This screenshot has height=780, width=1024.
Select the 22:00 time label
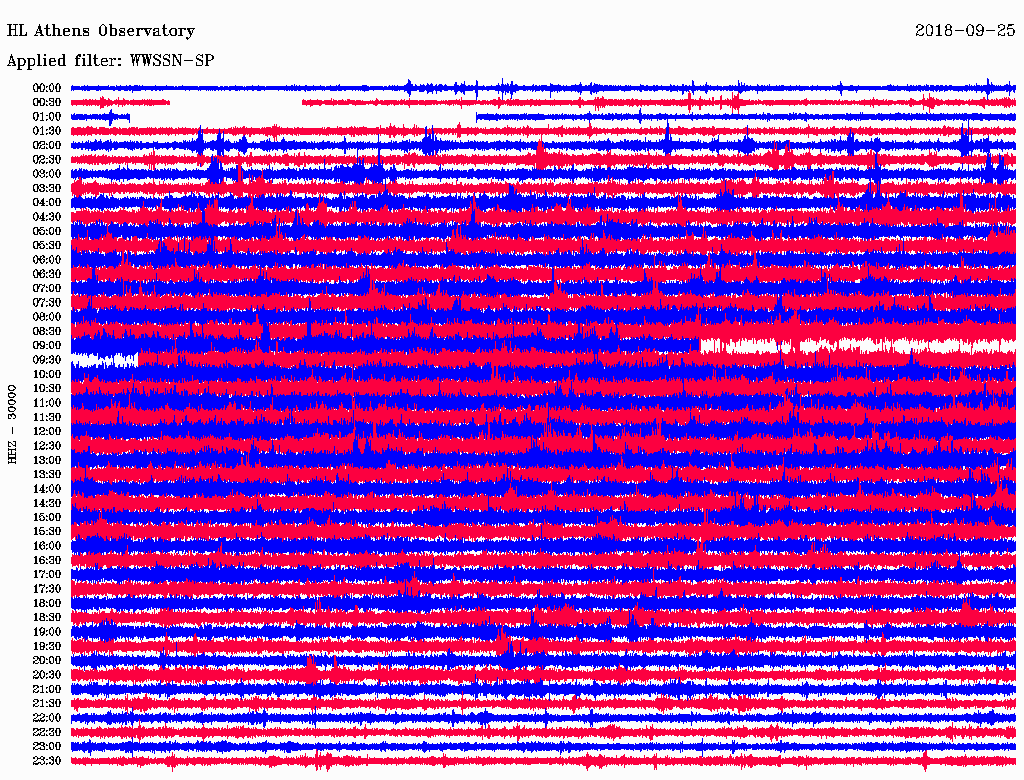47,718
